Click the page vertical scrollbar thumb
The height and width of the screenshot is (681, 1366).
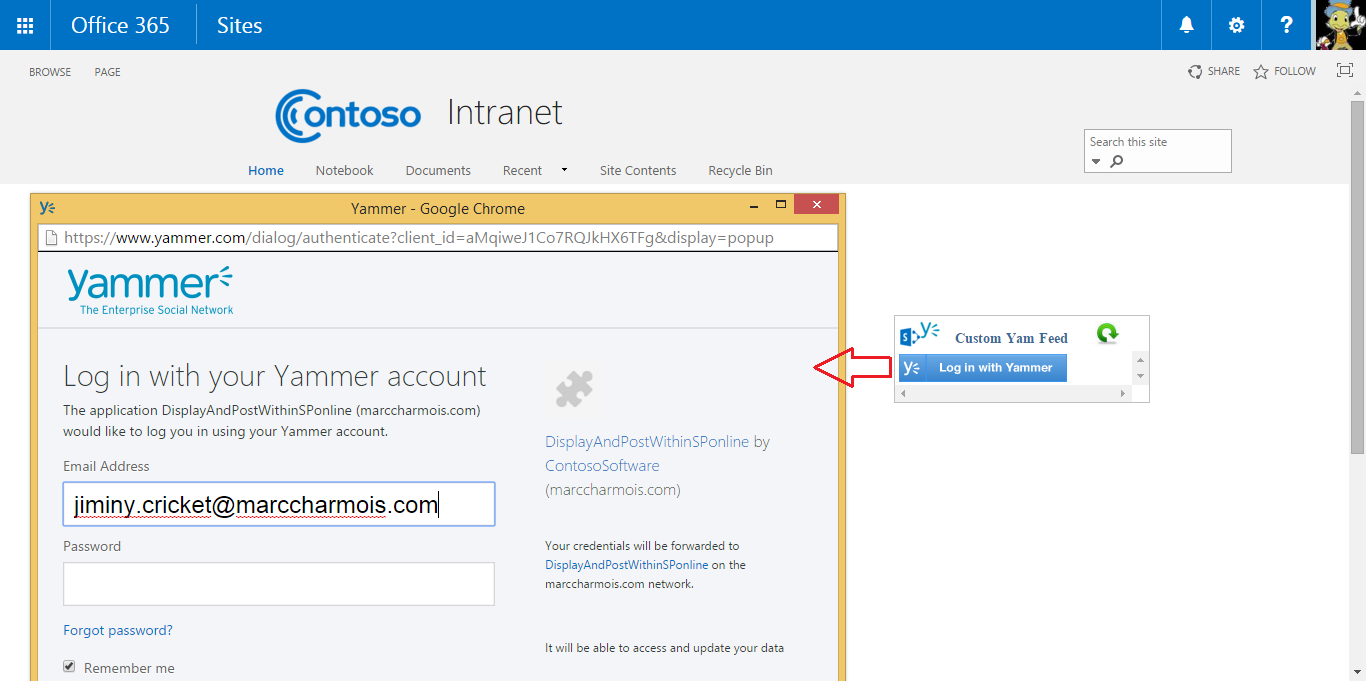coord(1357,275)
